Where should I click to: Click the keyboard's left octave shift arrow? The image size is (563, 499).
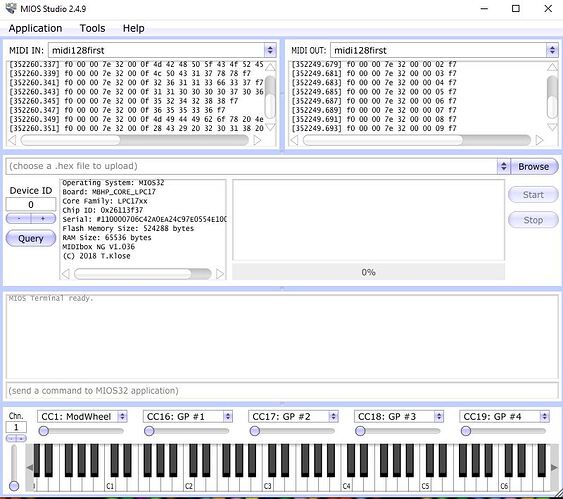point(30,467)
